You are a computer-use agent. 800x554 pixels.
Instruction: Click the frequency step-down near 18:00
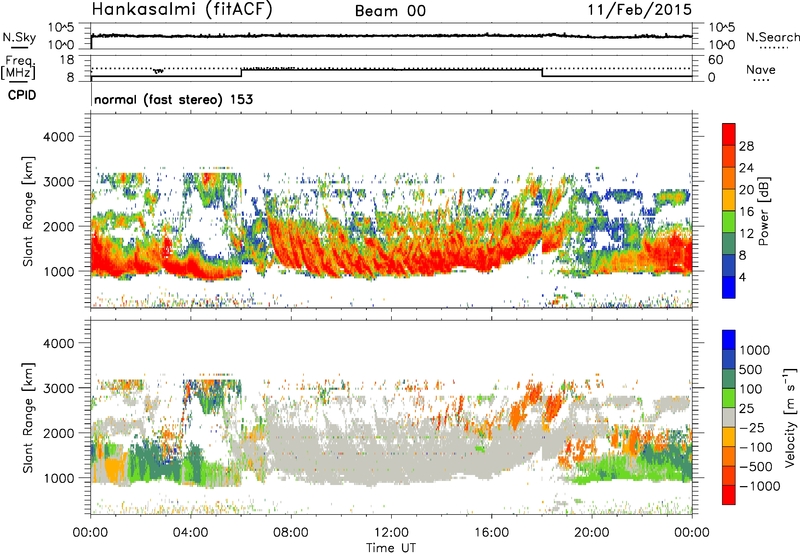coord(542,72)
